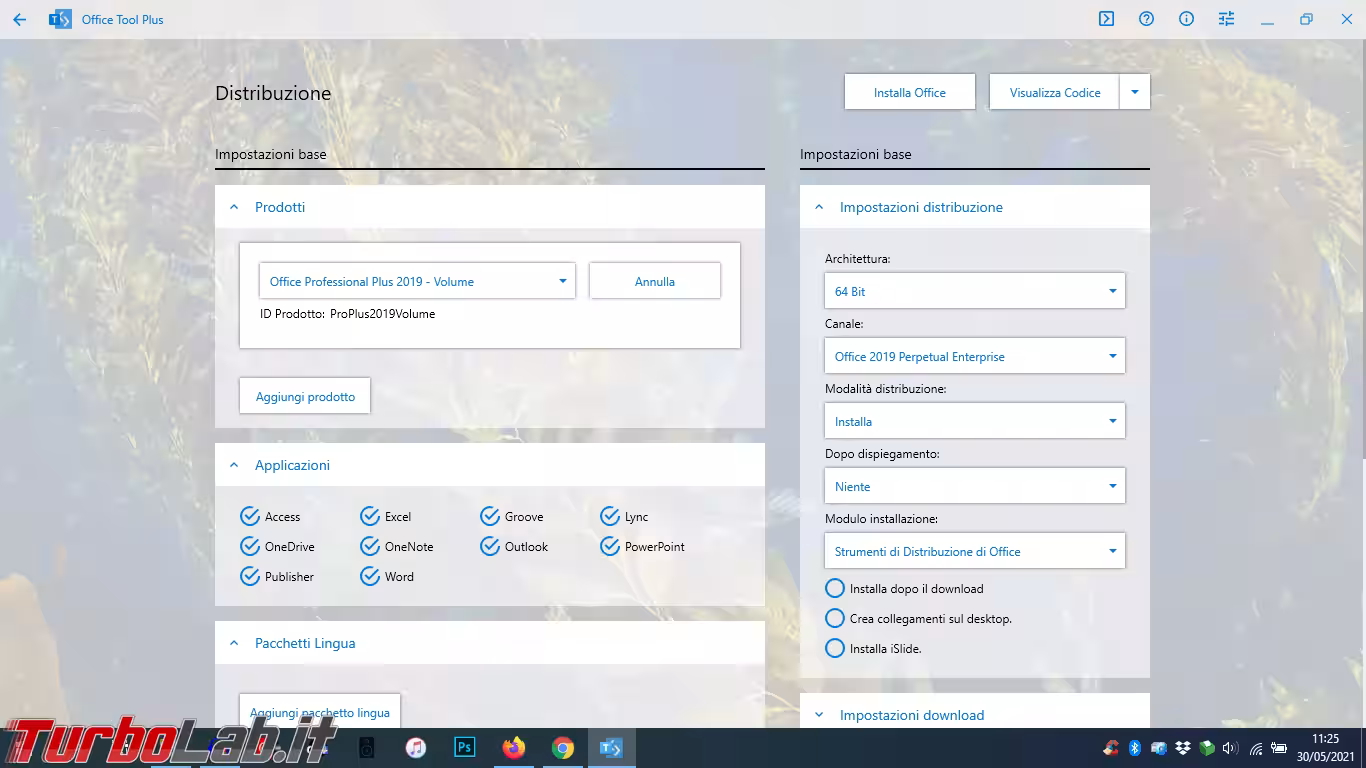Open the command console icon
The width and height of the screenshot is (1366, 768).
click(x=1106, y=19)
